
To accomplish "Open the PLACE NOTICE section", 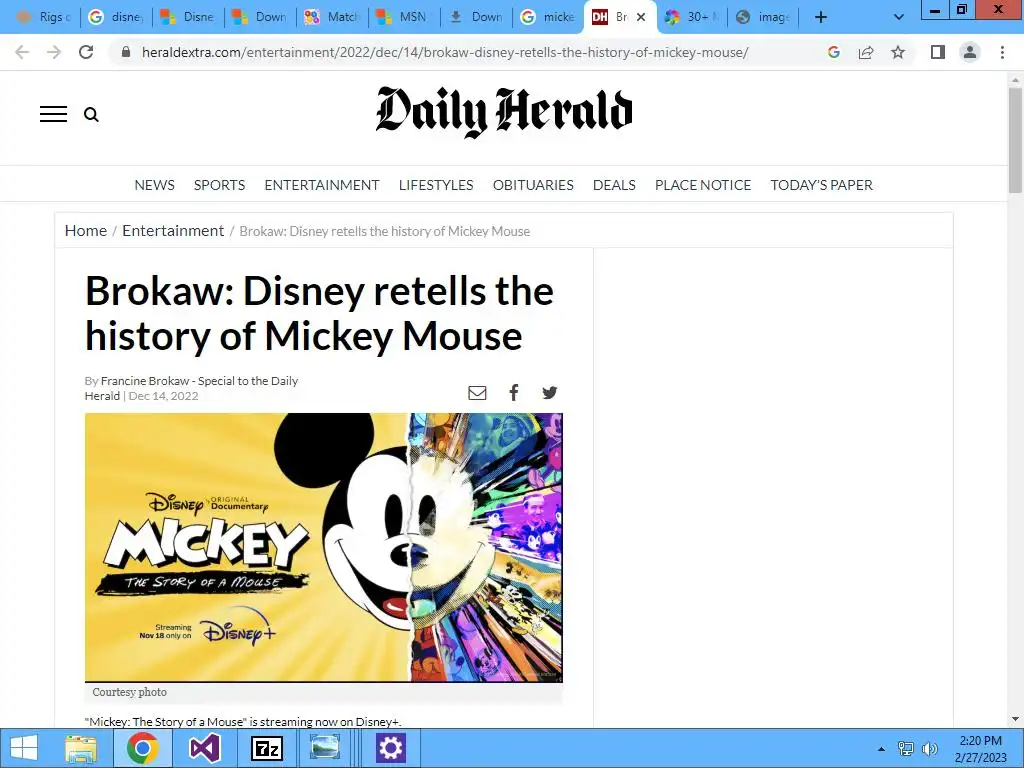I will point(703,185).
